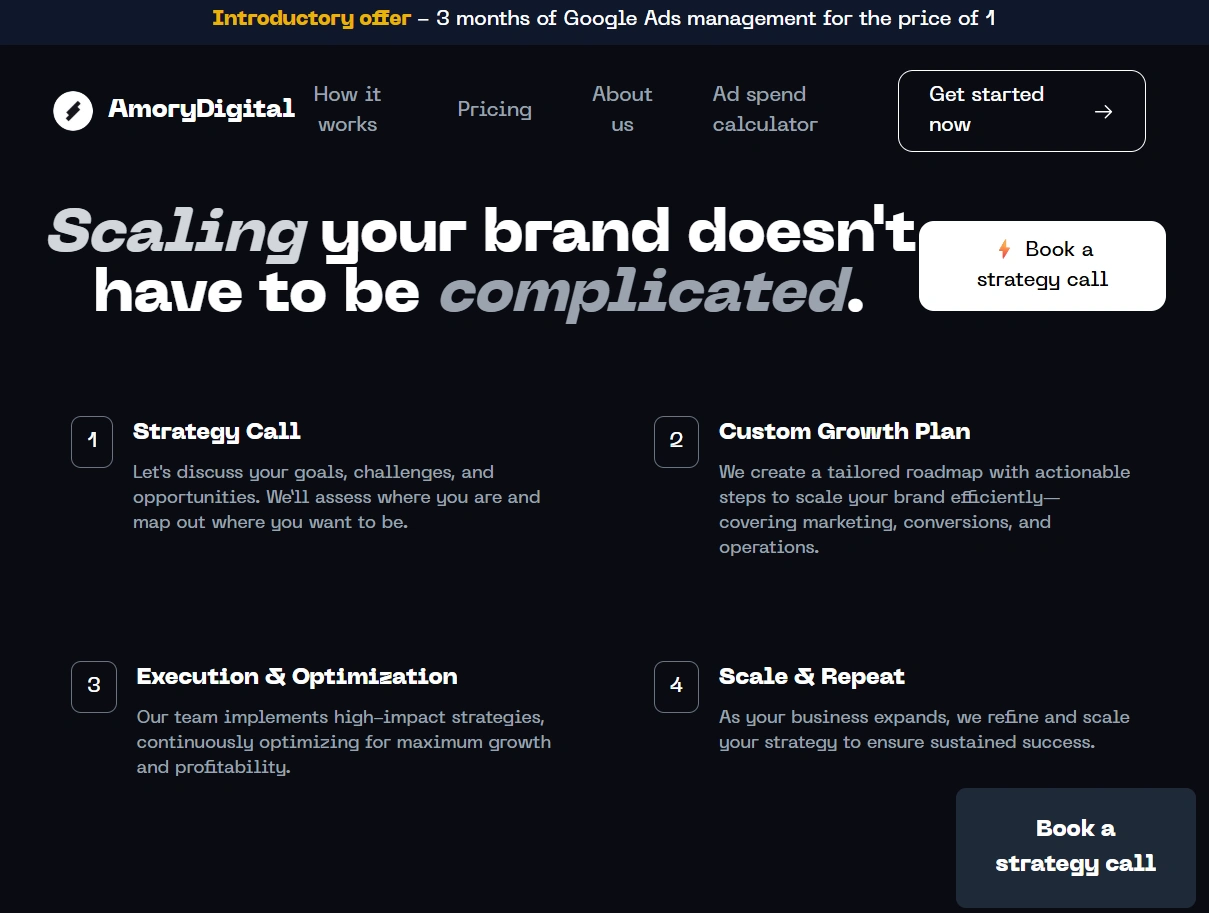Click the step 4 number badge
The image size is (1209, 913).
coord(676,686)
